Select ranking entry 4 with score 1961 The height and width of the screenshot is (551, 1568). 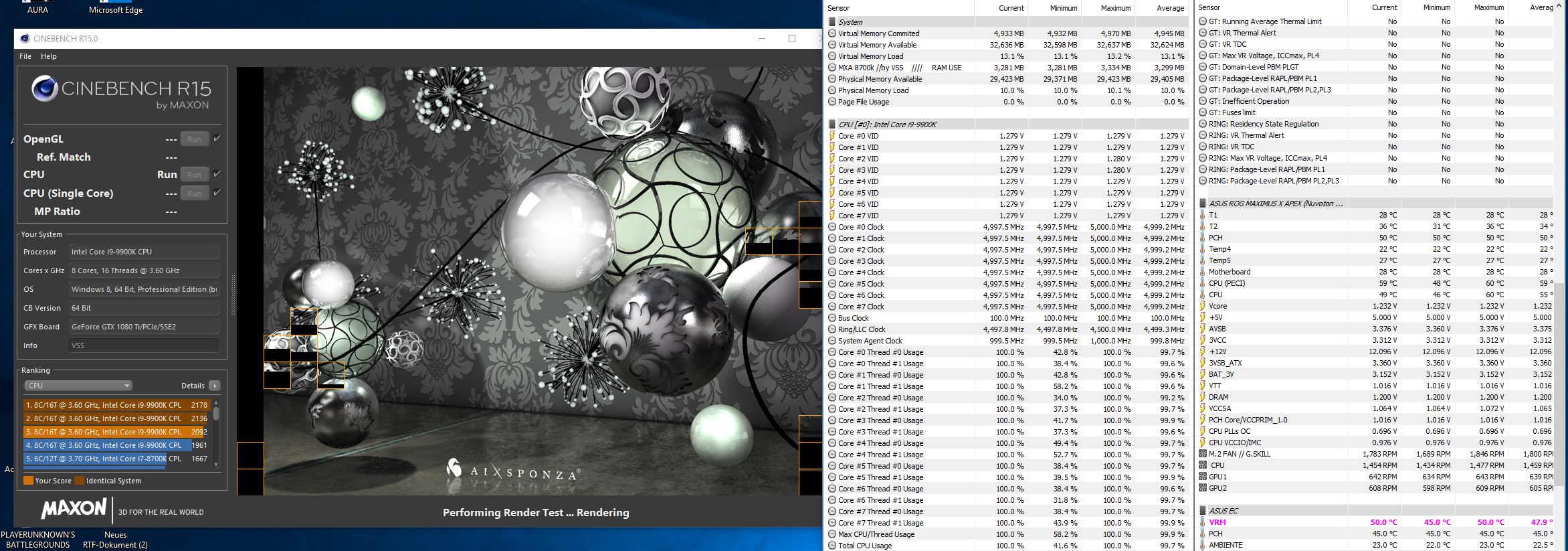pos(117,445)
